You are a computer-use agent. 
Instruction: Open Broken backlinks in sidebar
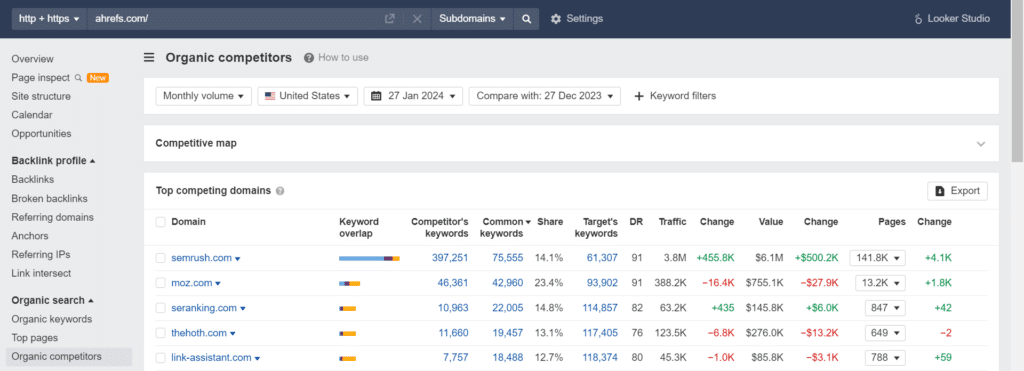[50, 199]
